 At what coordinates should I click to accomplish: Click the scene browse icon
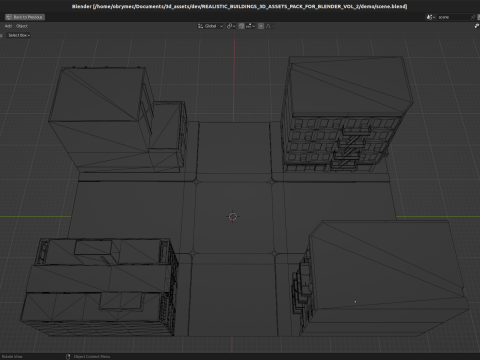point(431,17)
